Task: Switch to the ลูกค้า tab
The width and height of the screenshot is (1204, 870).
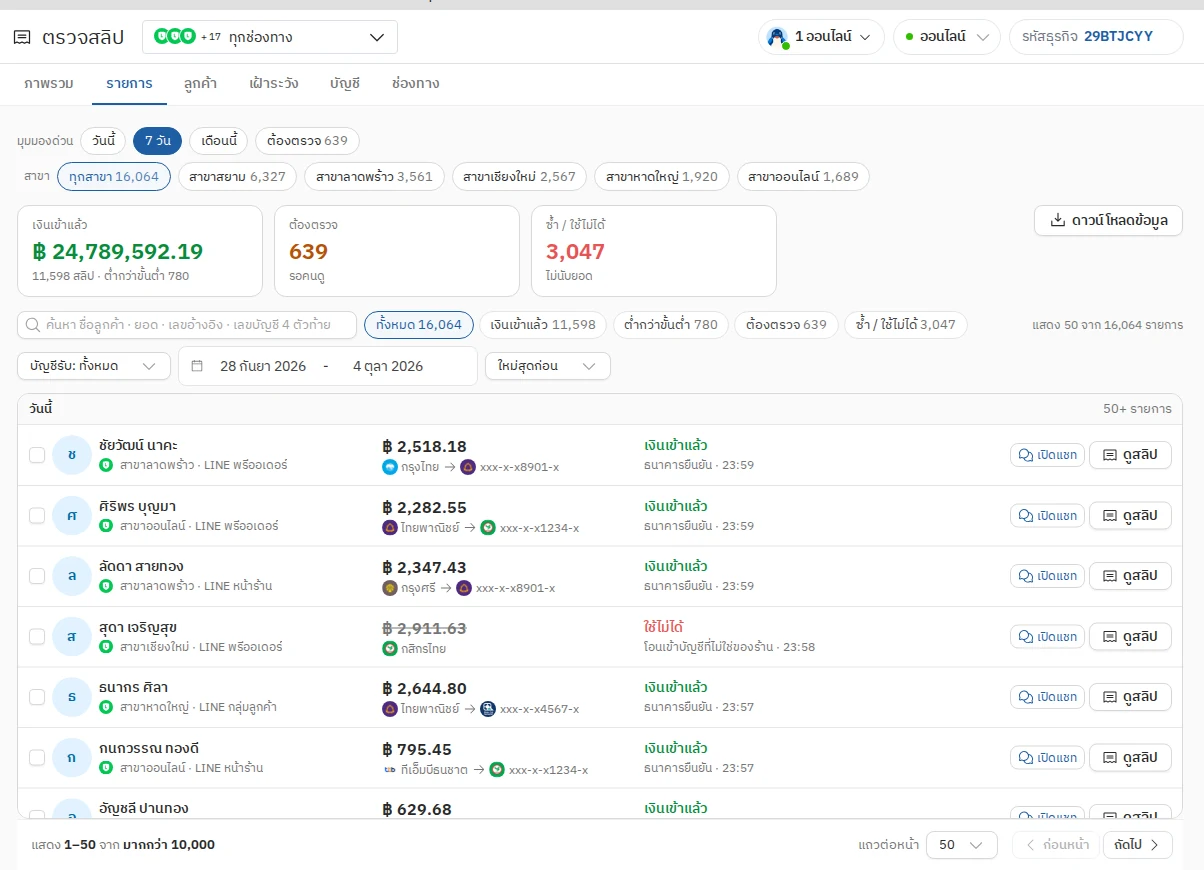Action: pyautogui.click(x=201, y=83)
